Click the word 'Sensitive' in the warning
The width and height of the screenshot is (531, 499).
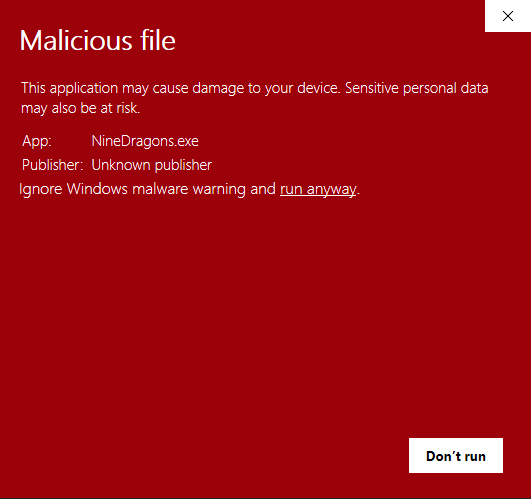372,88
